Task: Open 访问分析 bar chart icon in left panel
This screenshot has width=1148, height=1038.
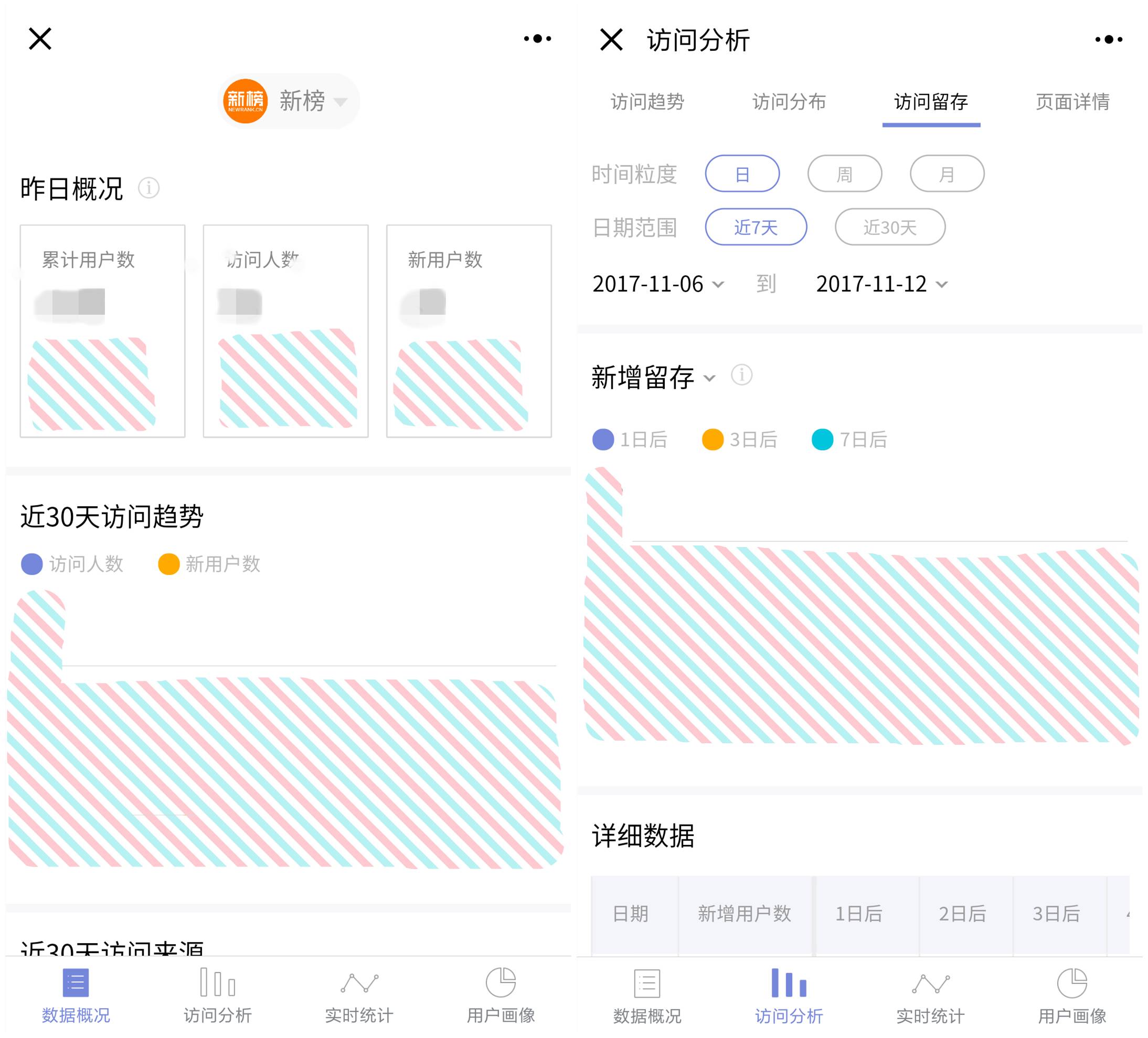Action: pos(217,982)
